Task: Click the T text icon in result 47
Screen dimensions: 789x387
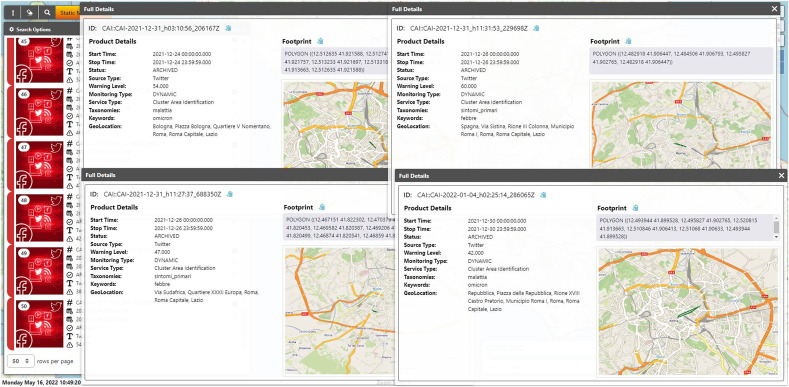Action: pos(70,177)
